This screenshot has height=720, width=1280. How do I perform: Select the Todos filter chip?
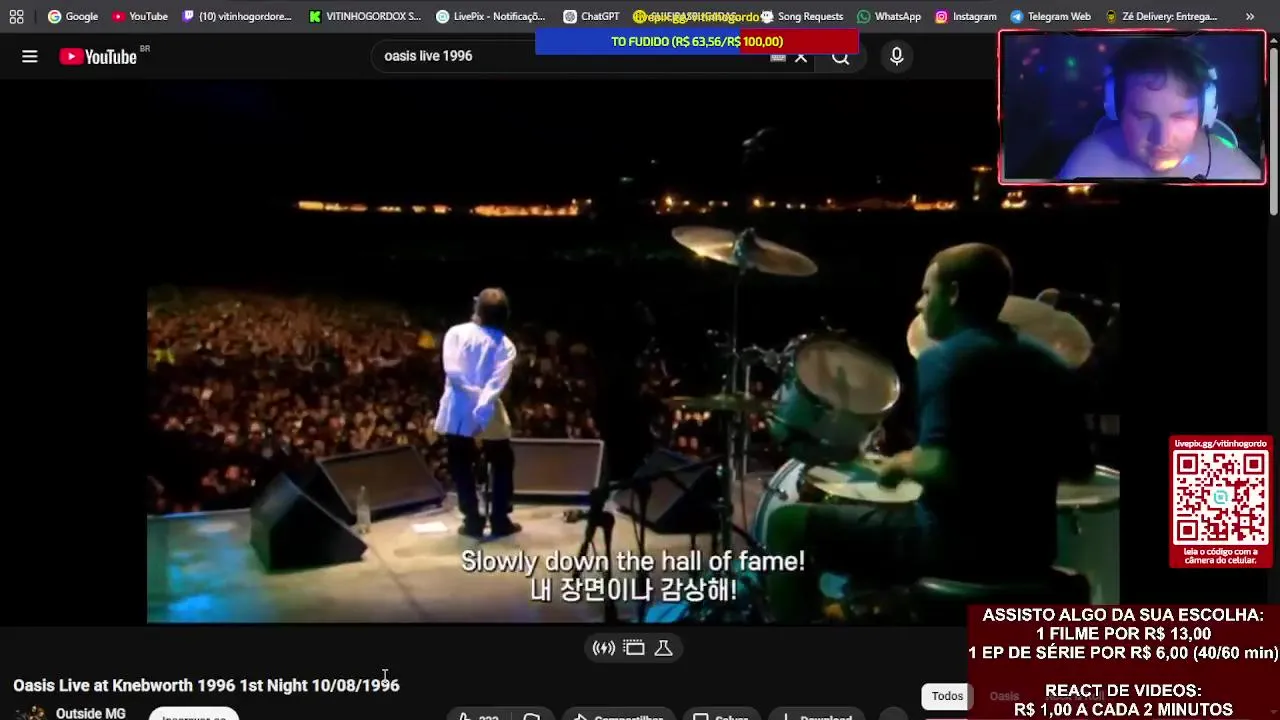(x=947, y=696)
